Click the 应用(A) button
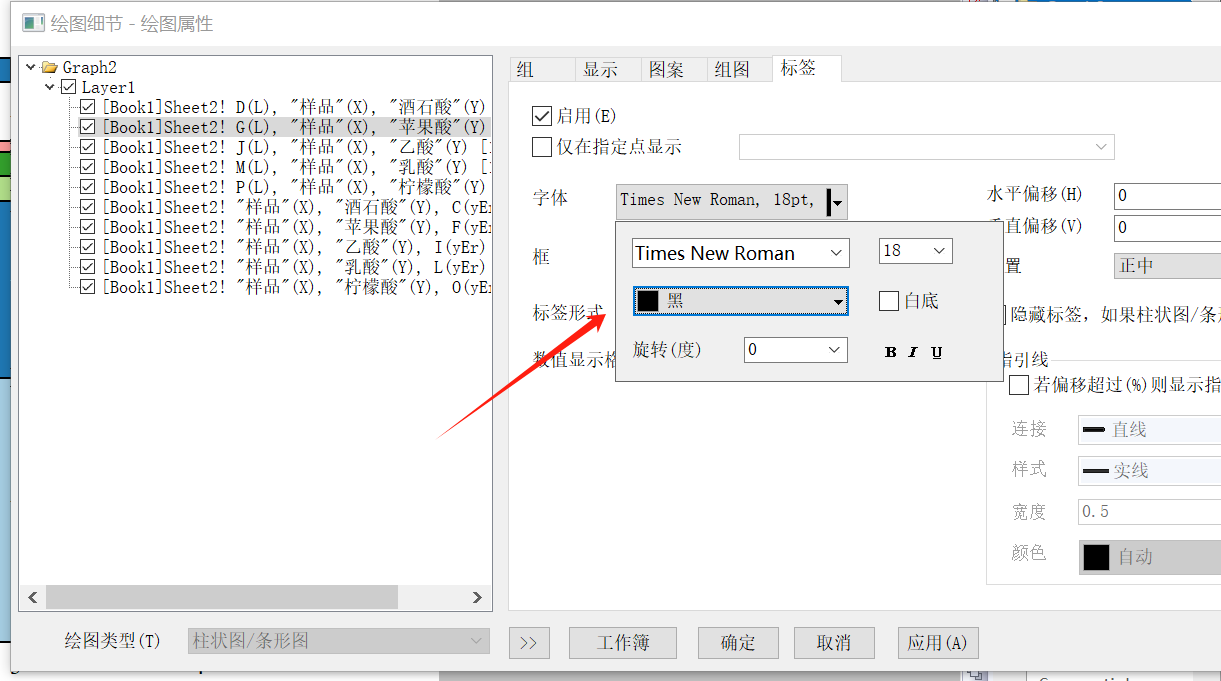The height and width of the screenshot is (681, 1221). (937, 643)
